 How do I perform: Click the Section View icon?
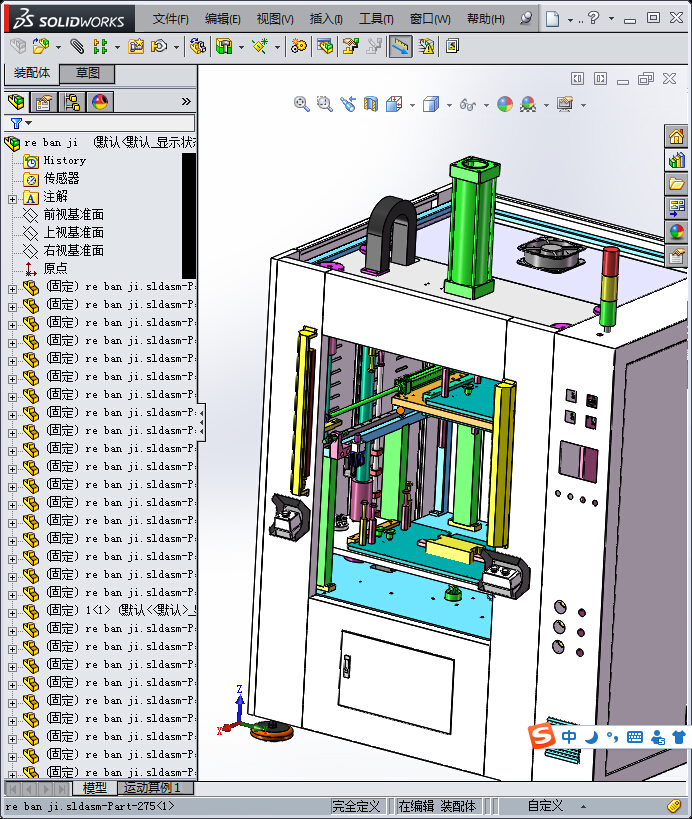pos(371,104)
